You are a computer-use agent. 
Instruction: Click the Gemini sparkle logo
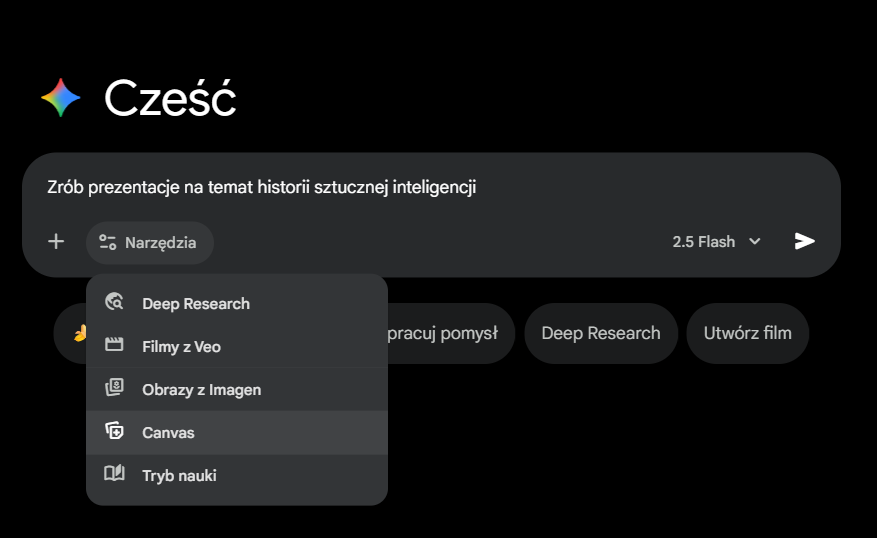61,97
